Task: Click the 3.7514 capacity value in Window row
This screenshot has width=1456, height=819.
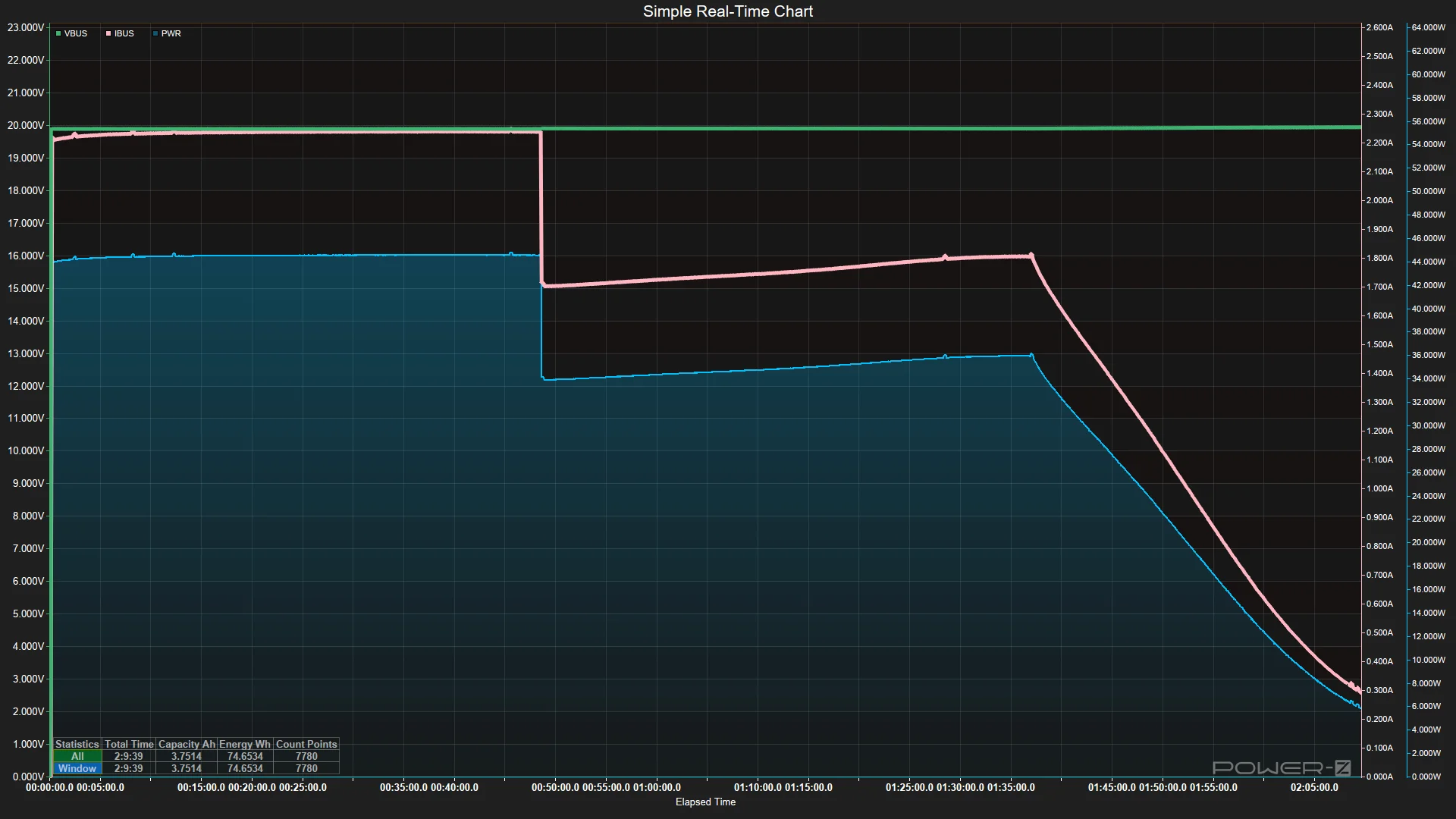Action: pos(187,768)
